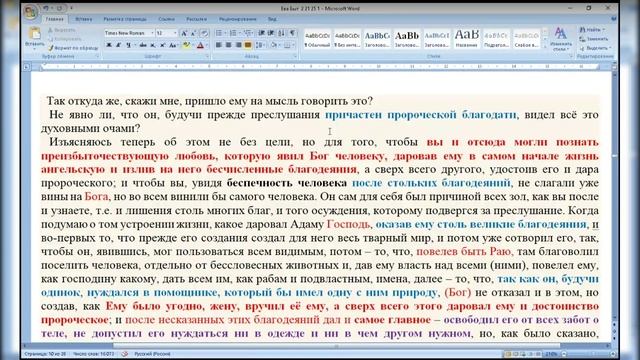
Task: Undo the last action in Quick Access toolbar
Action: [x=46, y=8]
